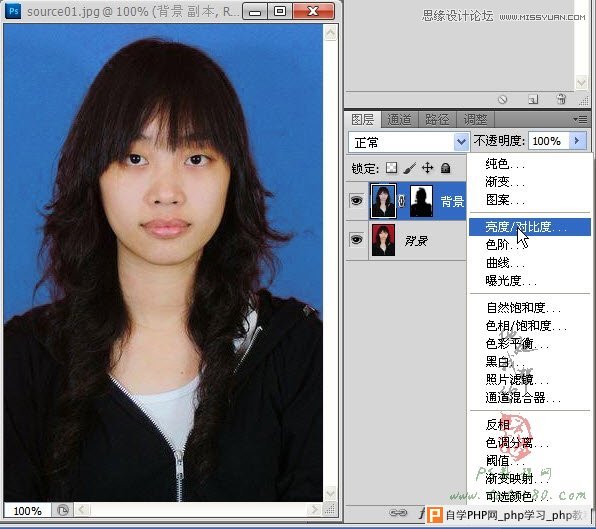Click the source01.jpg document title
The image size is (596, 529).
[132, 11]
